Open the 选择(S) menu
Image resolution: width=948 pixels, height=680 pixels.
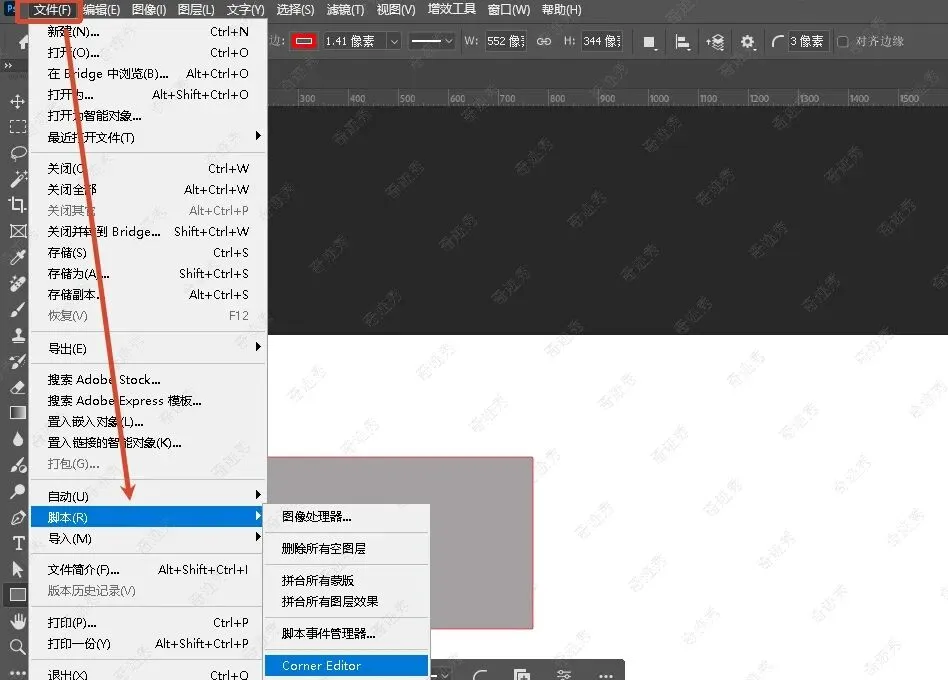295,10
